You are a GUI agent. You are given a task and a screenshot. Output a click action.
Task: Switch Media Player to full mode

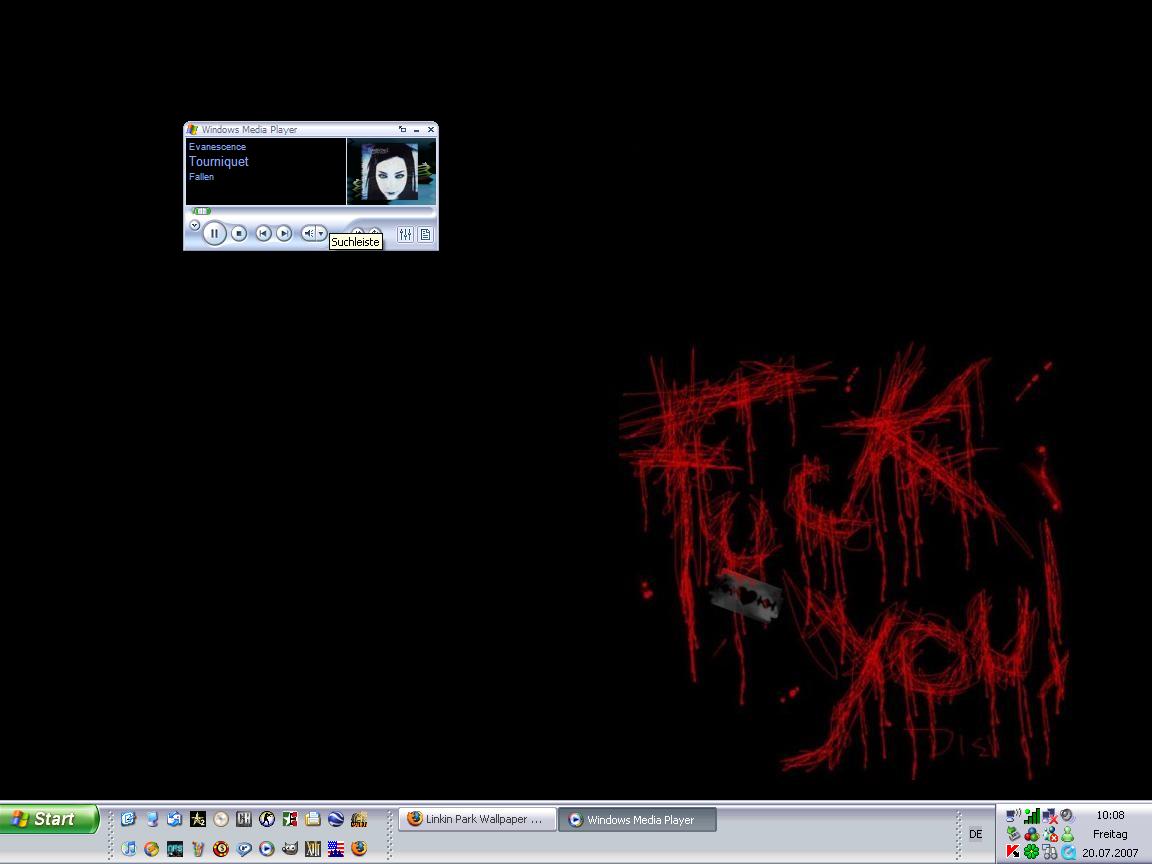pos(403,129)
